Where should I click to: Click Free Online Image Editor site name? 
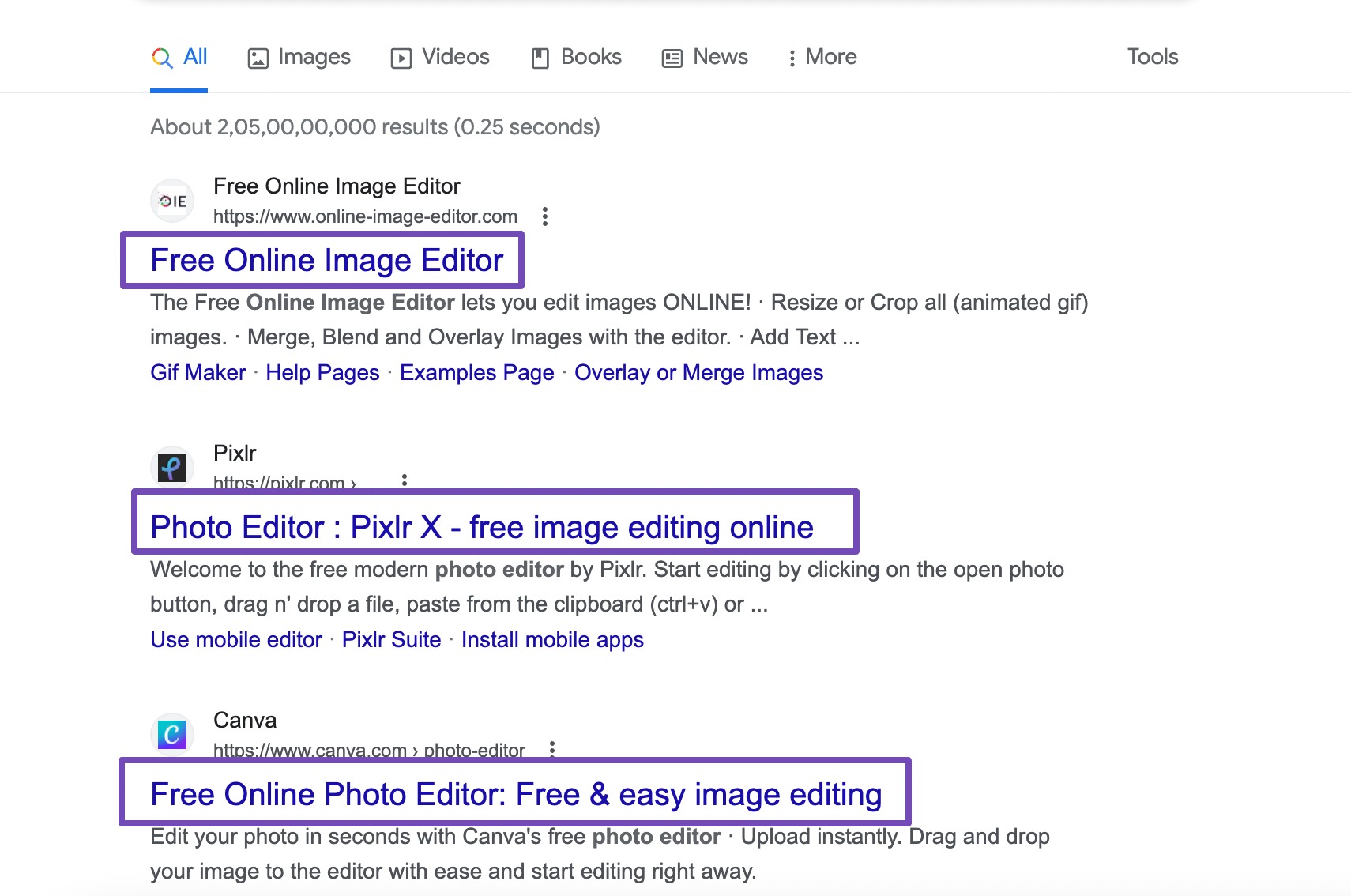point(337,186)
